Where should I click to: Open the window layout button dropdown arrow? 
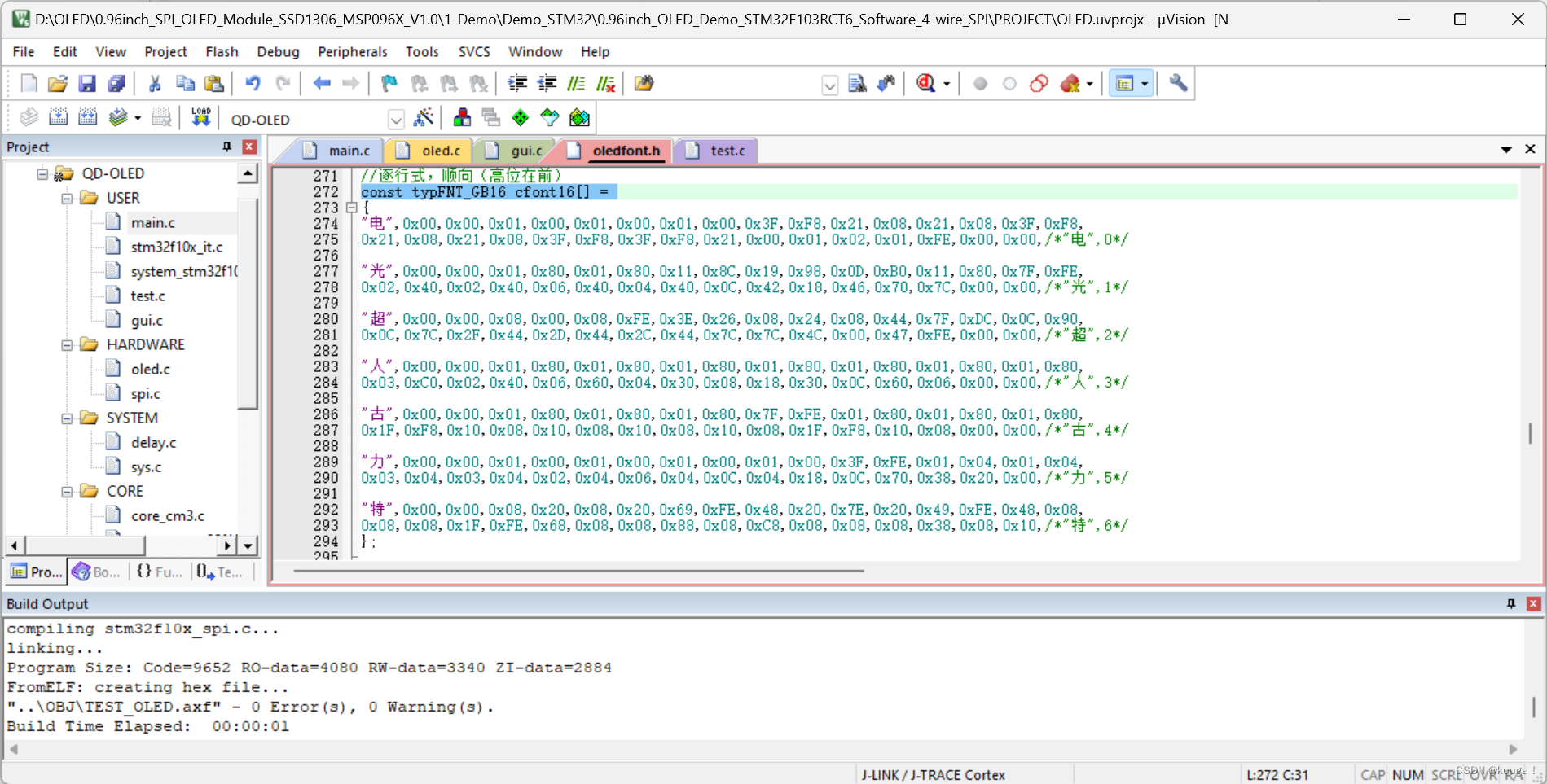coord(1145,84)
